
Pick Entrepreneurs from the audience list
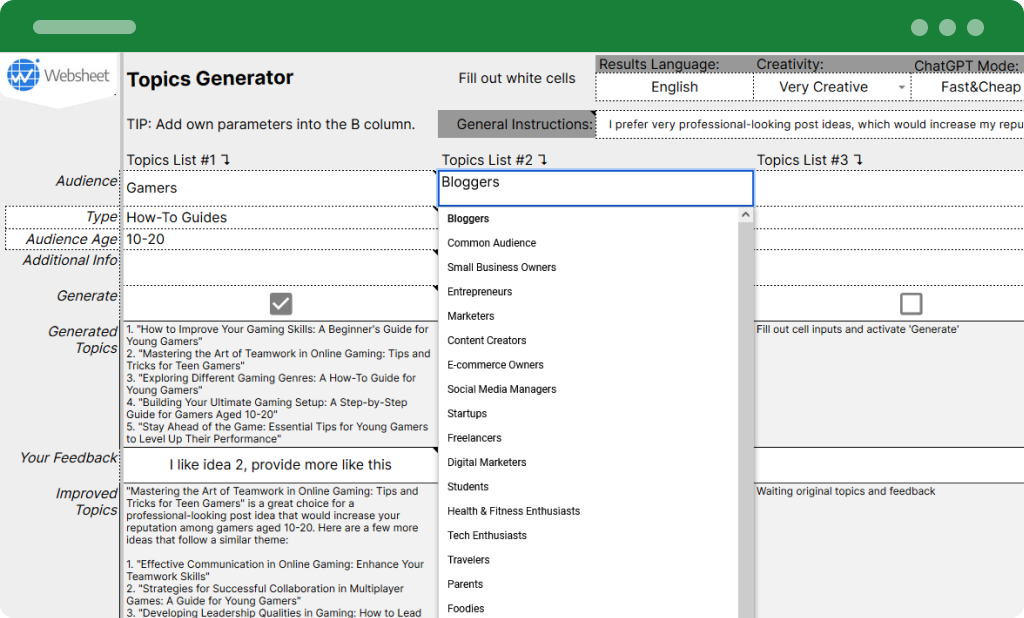point(479,291)
